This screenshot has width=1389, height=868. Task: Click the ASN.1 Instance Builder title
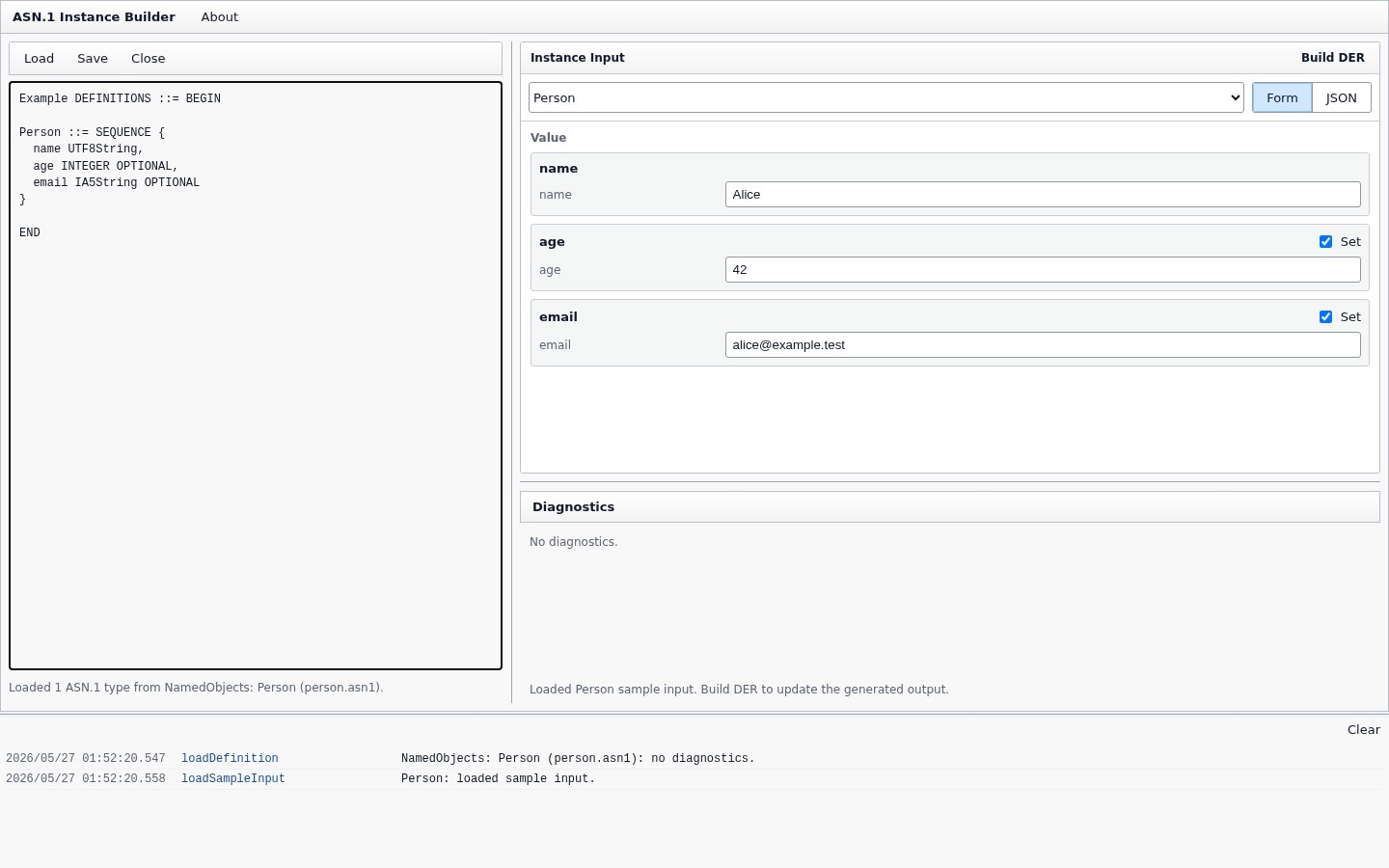click(94, 17)
